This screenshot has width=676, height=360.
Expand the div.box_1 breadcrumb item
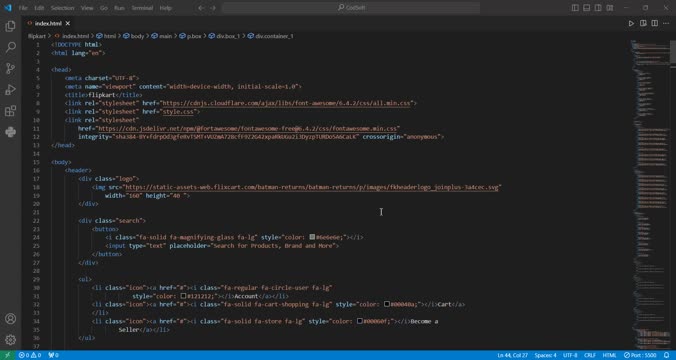224,36
